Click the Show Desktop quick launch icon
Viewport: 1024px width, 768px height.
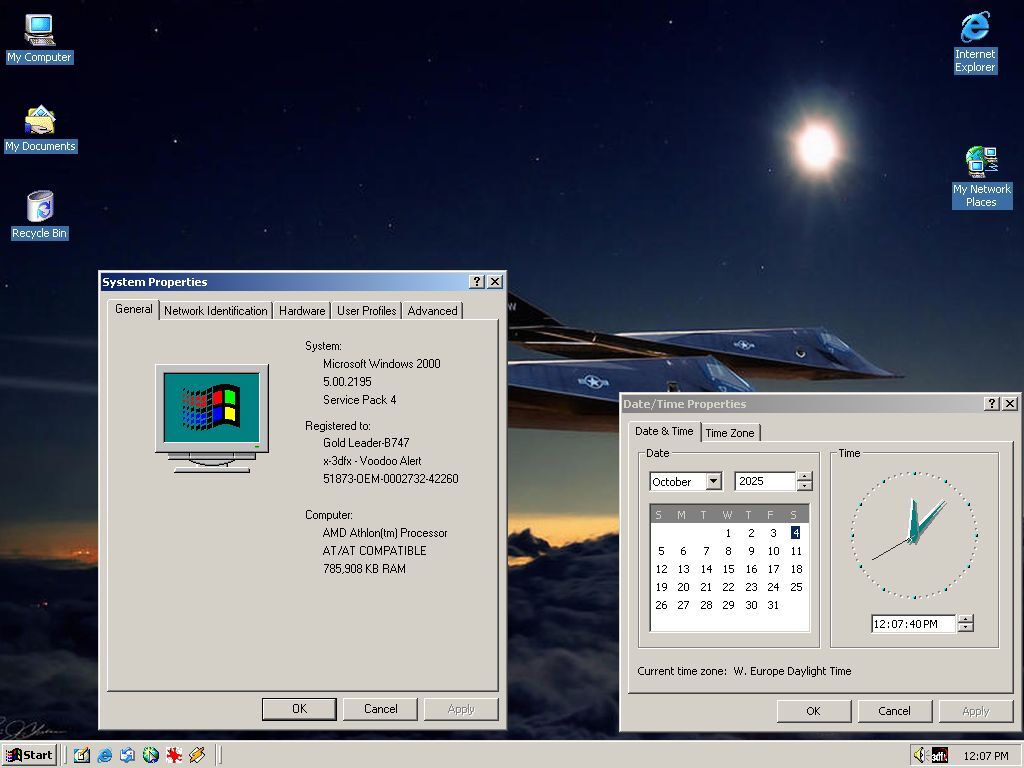(x=81, y=755)
